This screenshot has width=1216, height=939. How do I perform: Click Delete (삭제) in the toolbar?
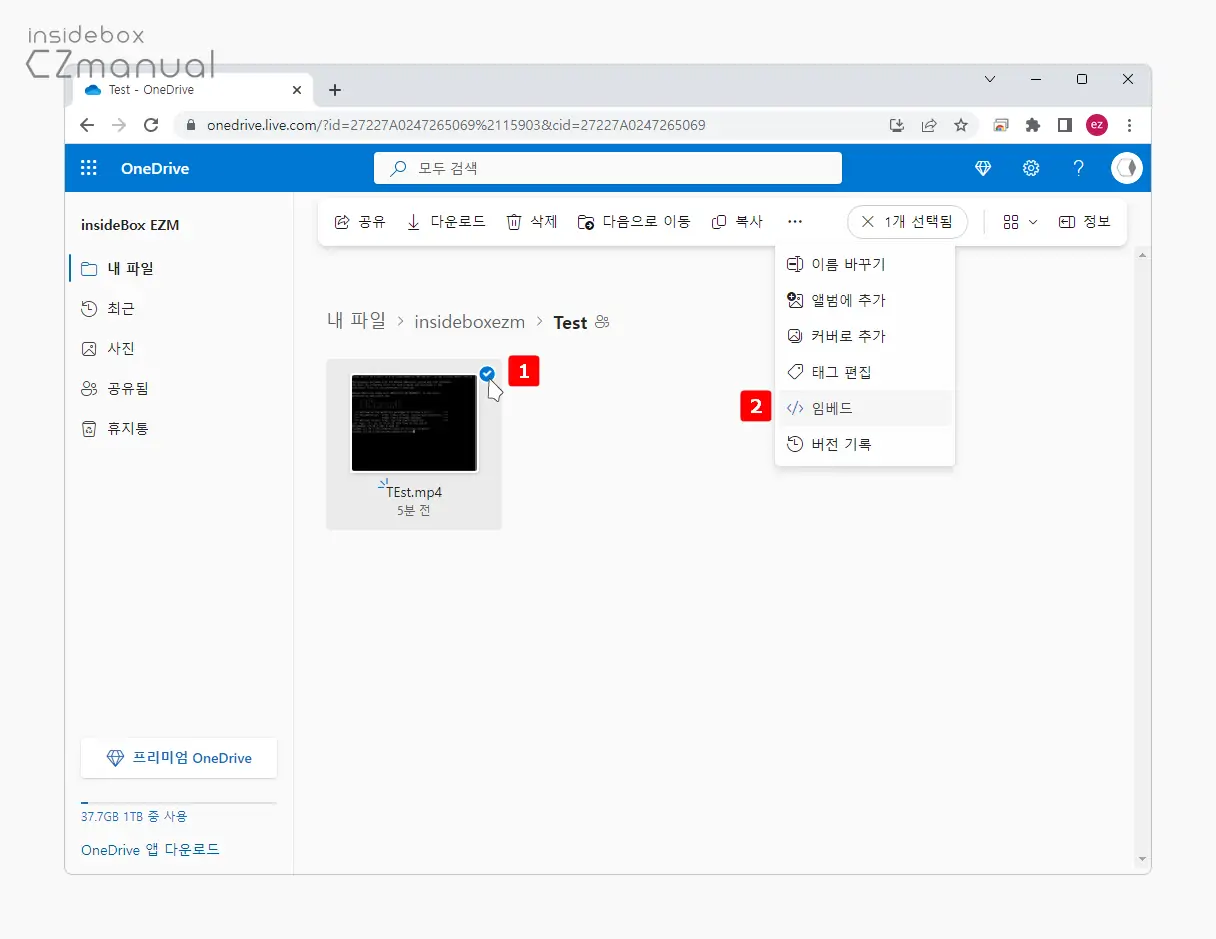532,222
